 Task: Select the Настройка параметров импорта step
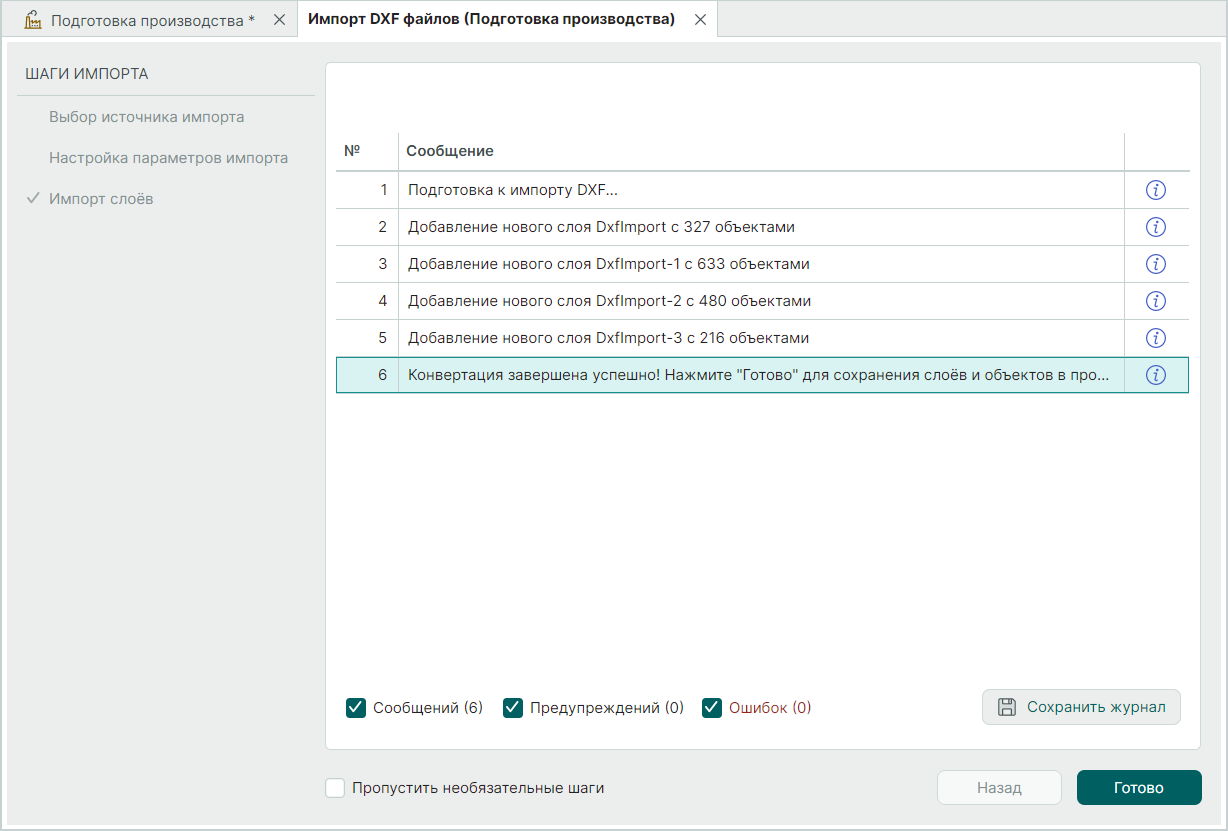click(x=168, y=158)
